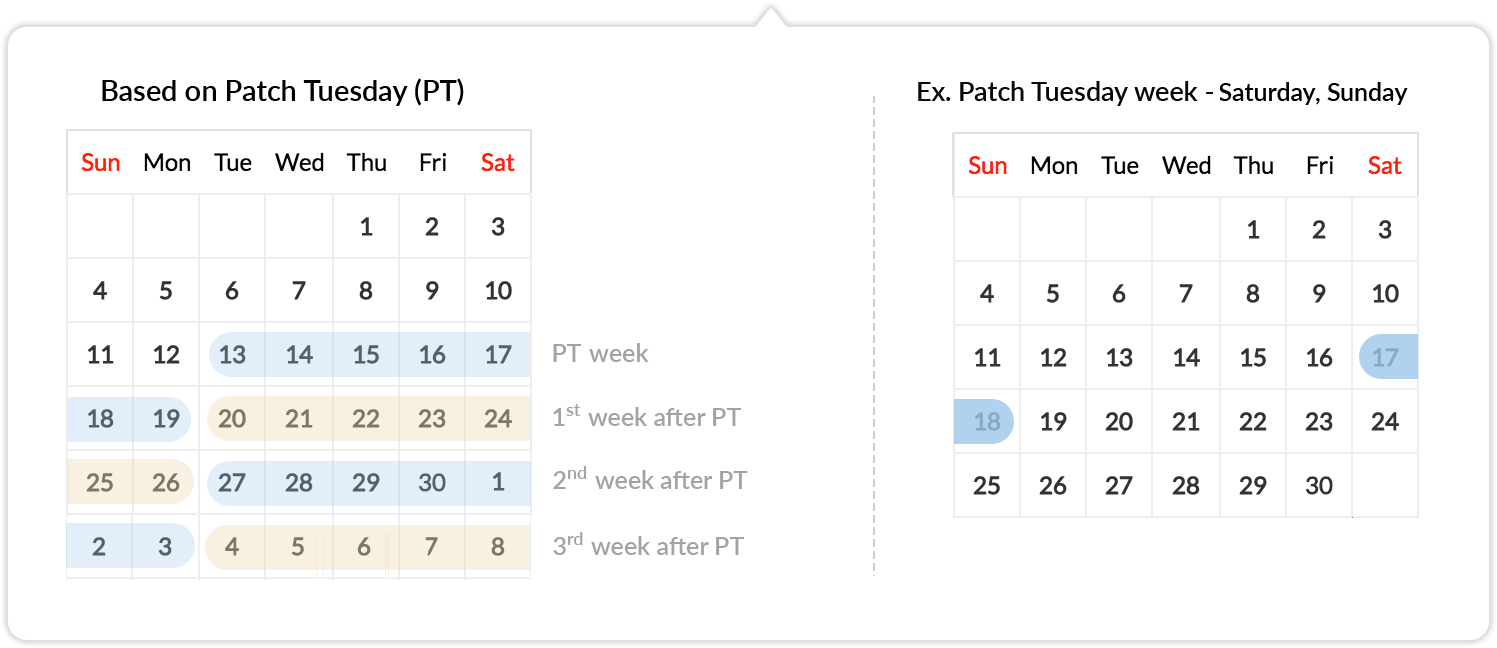The width and height of the screenshot is (1497, 648).
Task: Click the '3rd week after PT' label
Action: (648, 546)
